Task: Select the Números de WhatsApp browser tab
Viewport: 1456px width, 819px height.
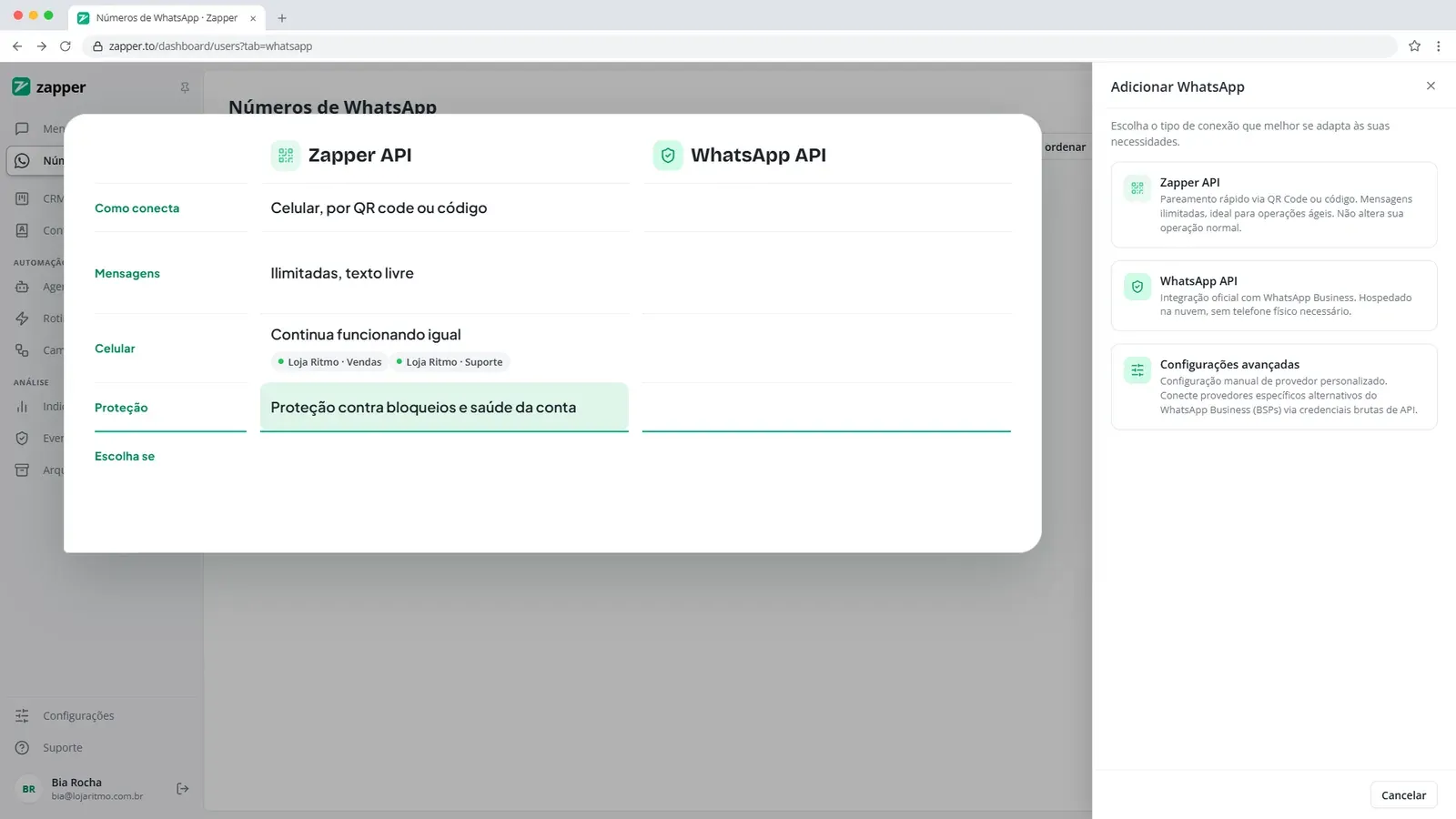Action: tap(167, 18)
